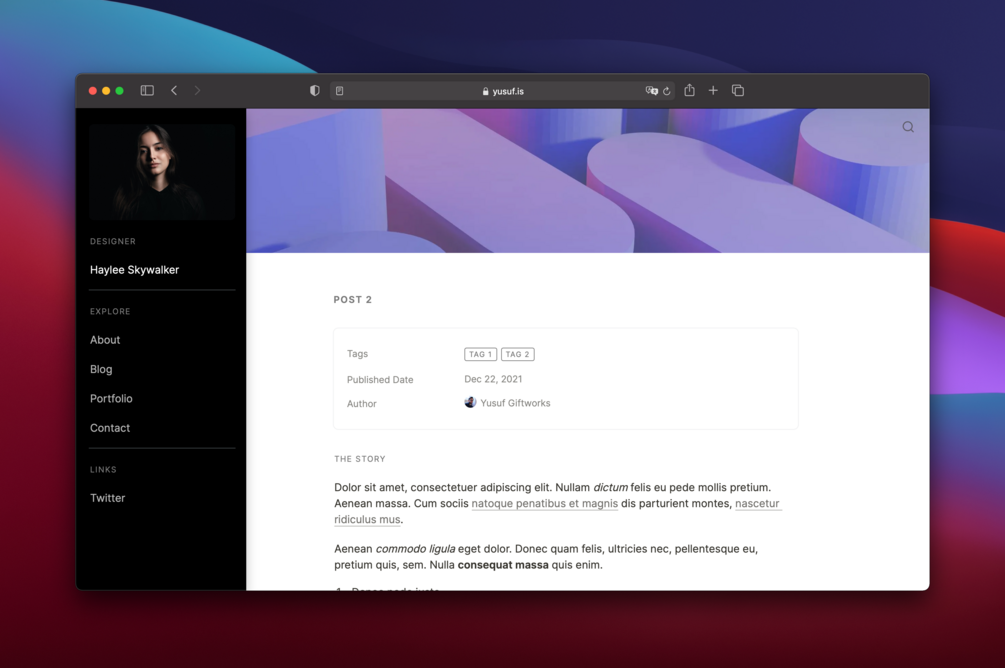Screen dimensions: 1005x668
Task: Select the TAG 2 badge
Action: point(518,354)
